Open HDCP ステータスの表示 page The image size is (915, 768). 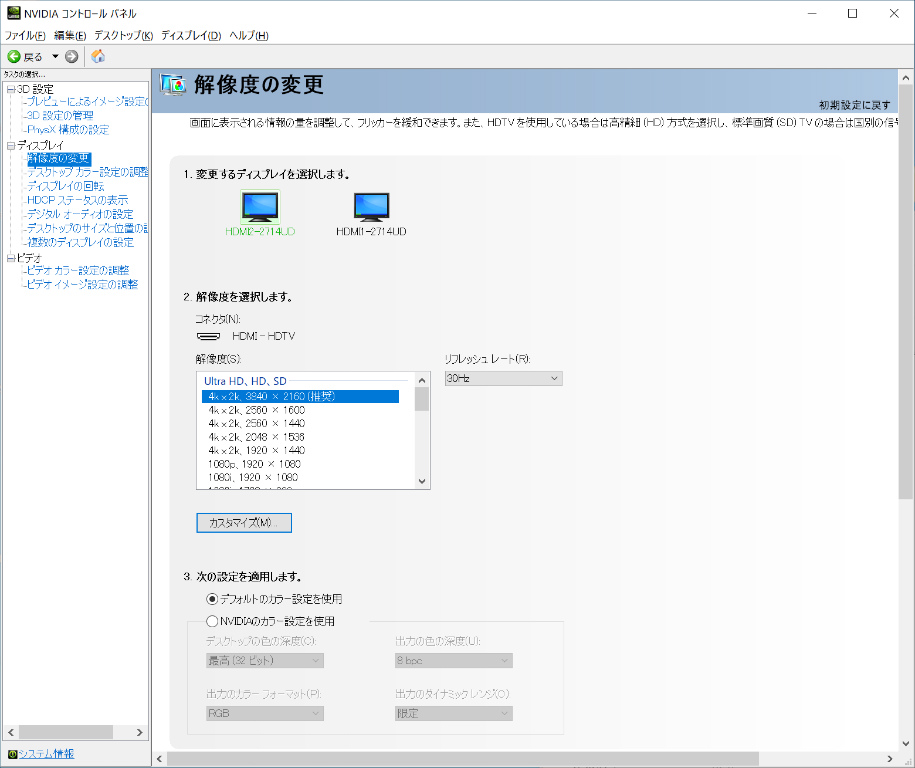(78, 200)
